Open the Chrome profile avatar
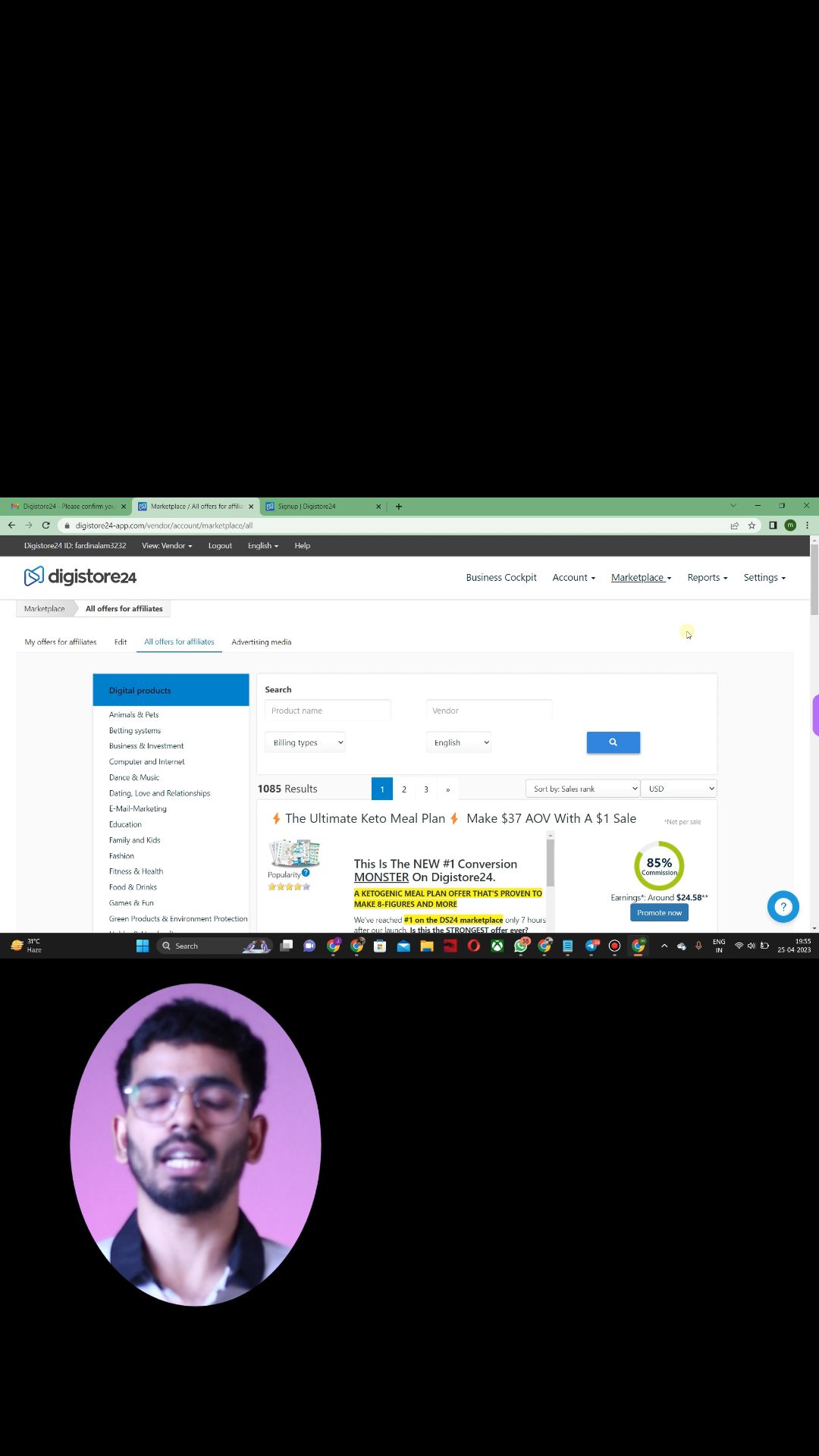This screenshot has height=1456, width=819. click(790, 525)
